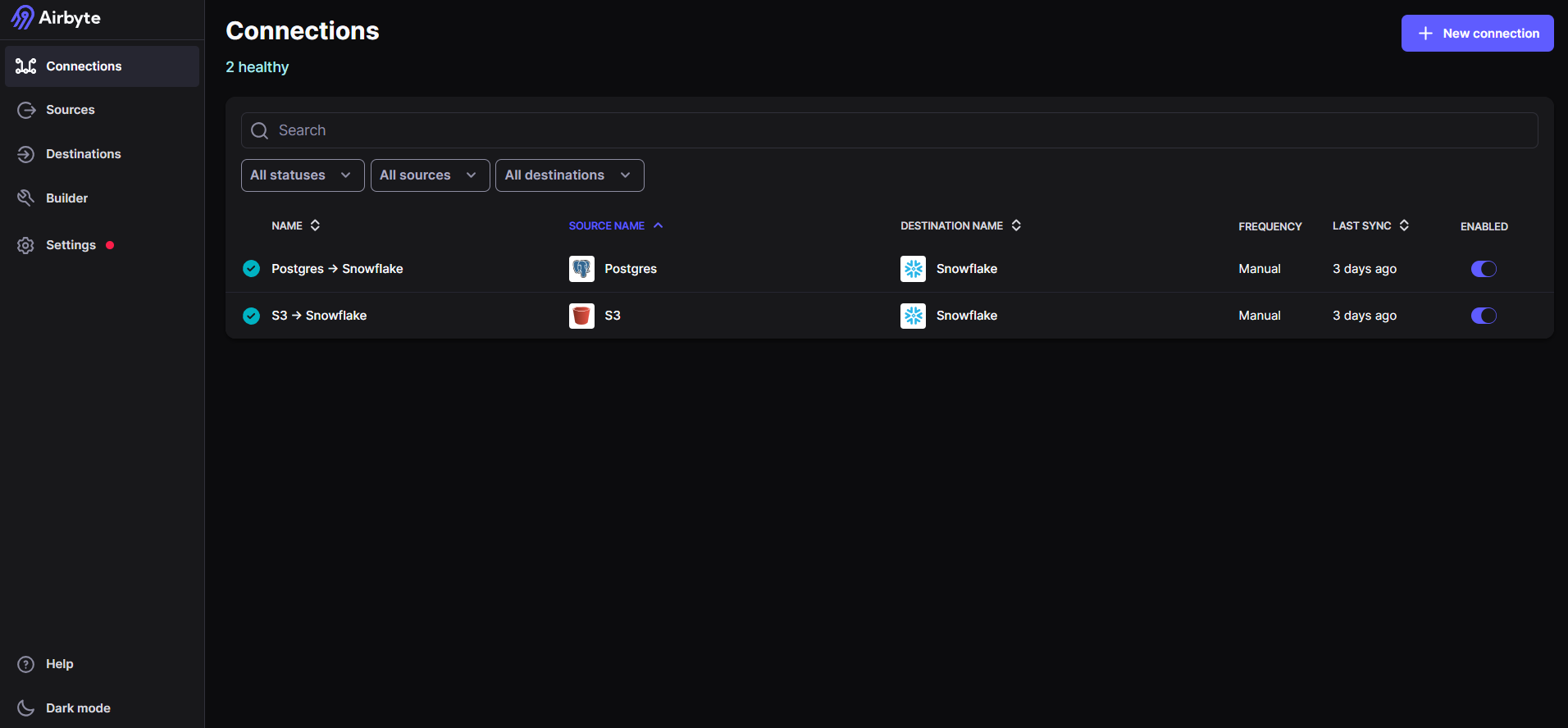Click Manual frequency in Postgres row
1568x728 pixels.
point(1260,269)
